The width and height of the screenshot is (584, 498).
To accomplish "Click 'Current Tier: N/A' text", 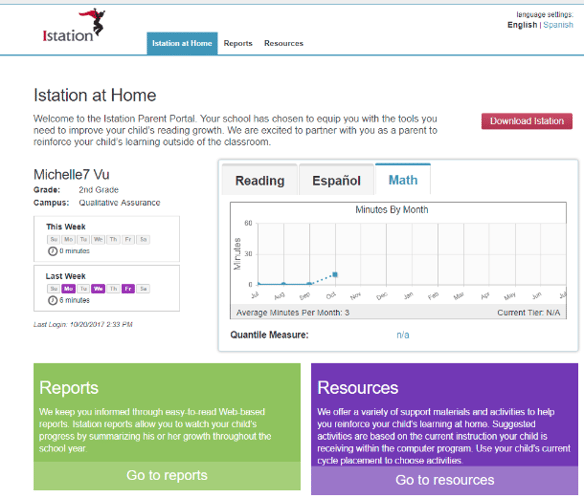I will click(x=529, y=313).
